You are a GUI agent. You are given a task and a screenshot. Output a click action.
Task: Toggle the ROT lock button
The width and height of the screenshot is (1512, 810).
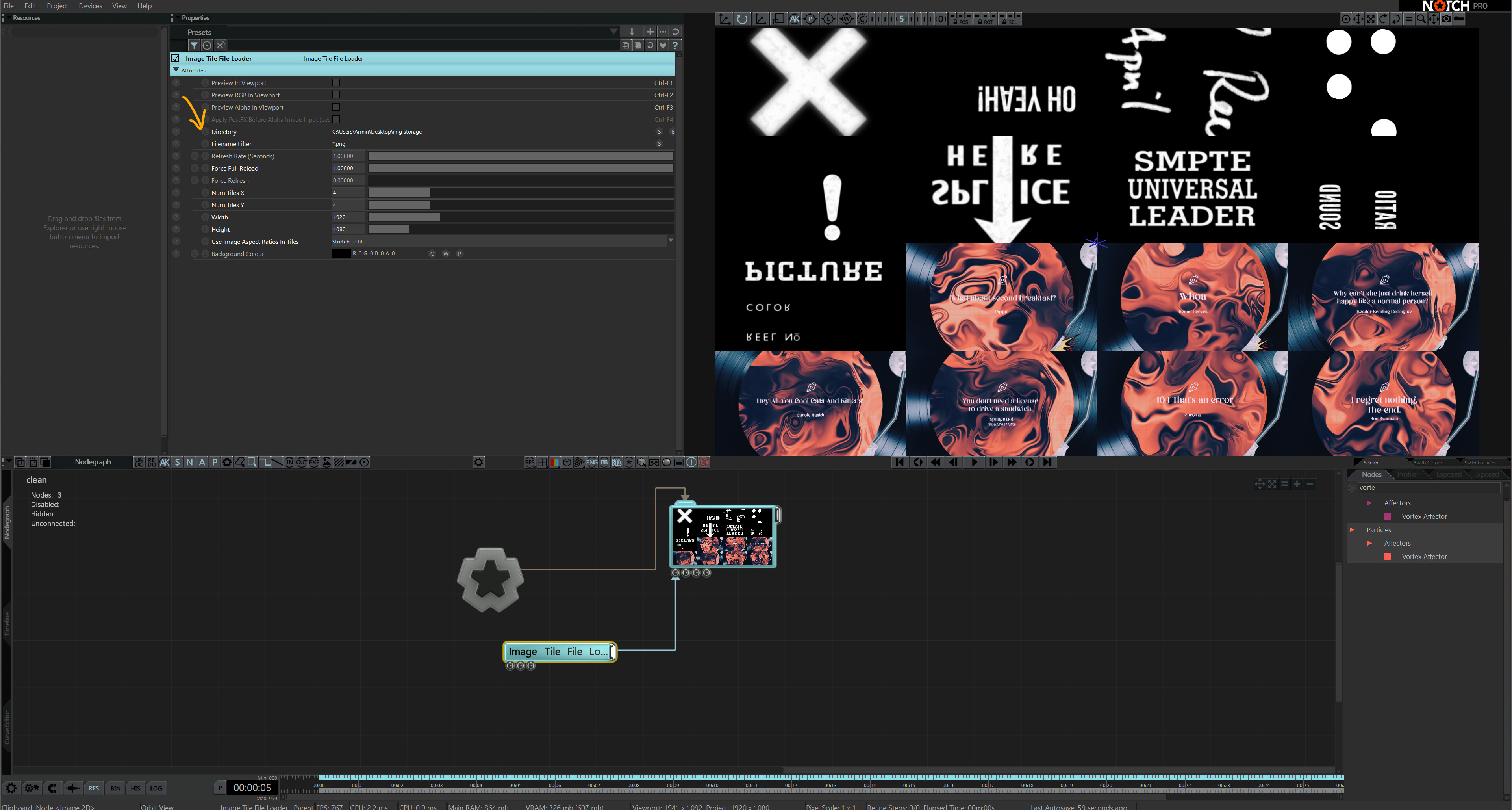[x=986, y=22]
